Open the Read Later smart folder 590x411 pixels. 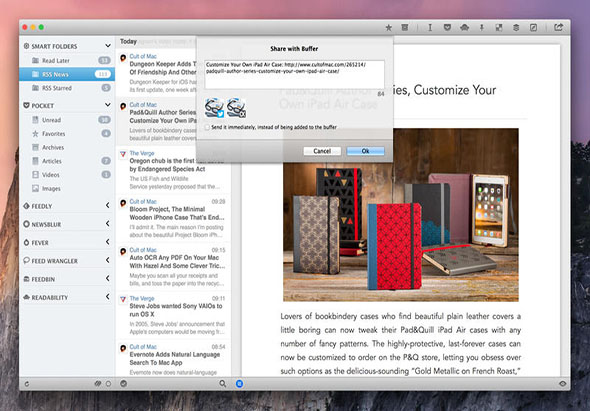point(67,61)
